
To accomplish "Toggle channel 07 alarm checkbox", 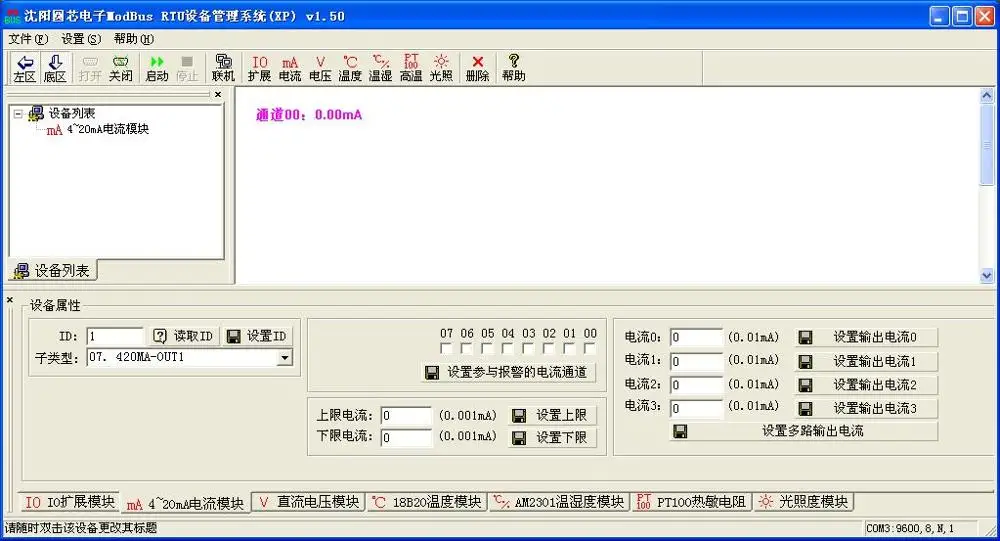I will pos(446,349).
